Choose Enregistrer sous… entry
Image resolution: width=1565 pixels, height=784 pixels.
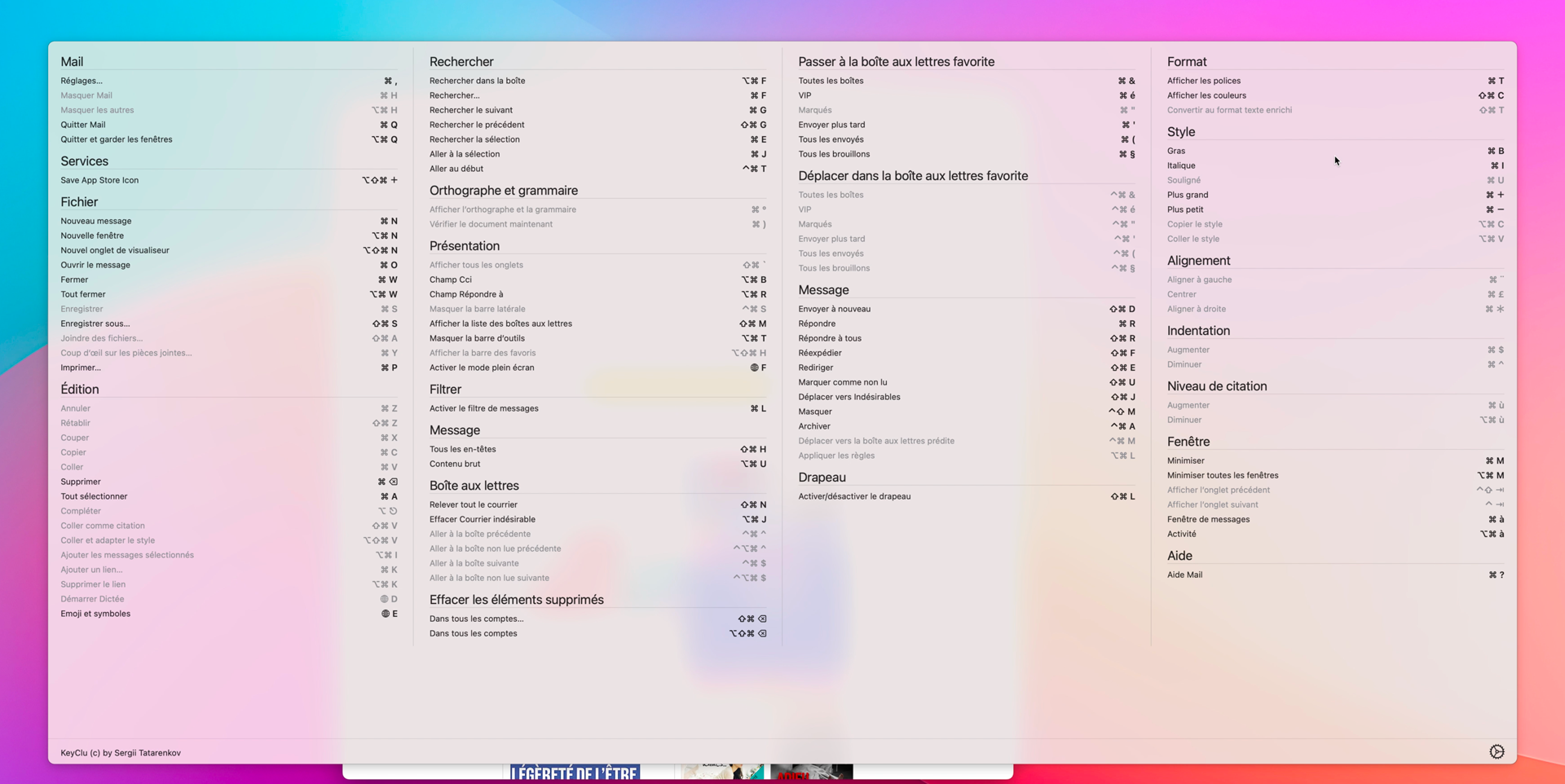pos(229,324)
